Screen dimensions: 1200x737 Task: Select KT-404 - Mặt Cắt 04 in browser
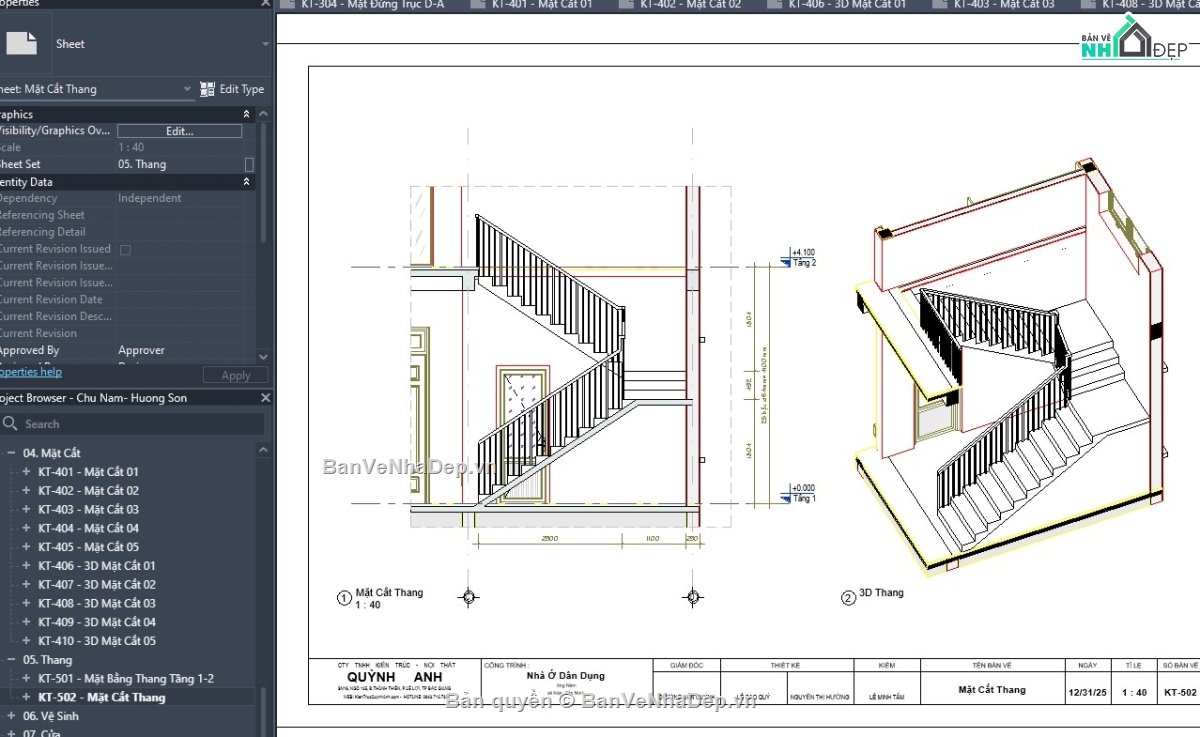[88, 528]
